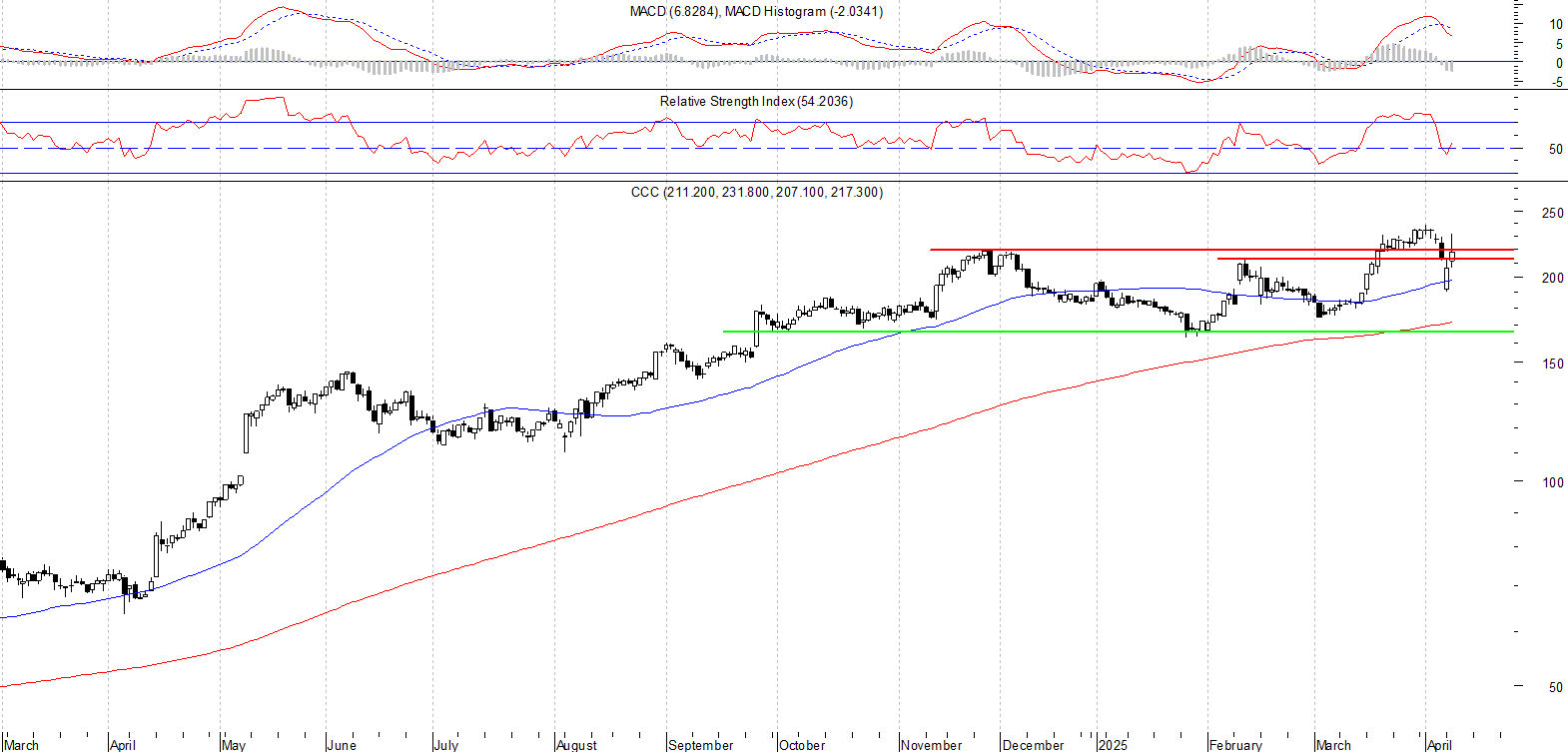Screen dimensions: 1568x752
Task: Click the MACD -5 axis label
Action: click(1557, 83)
